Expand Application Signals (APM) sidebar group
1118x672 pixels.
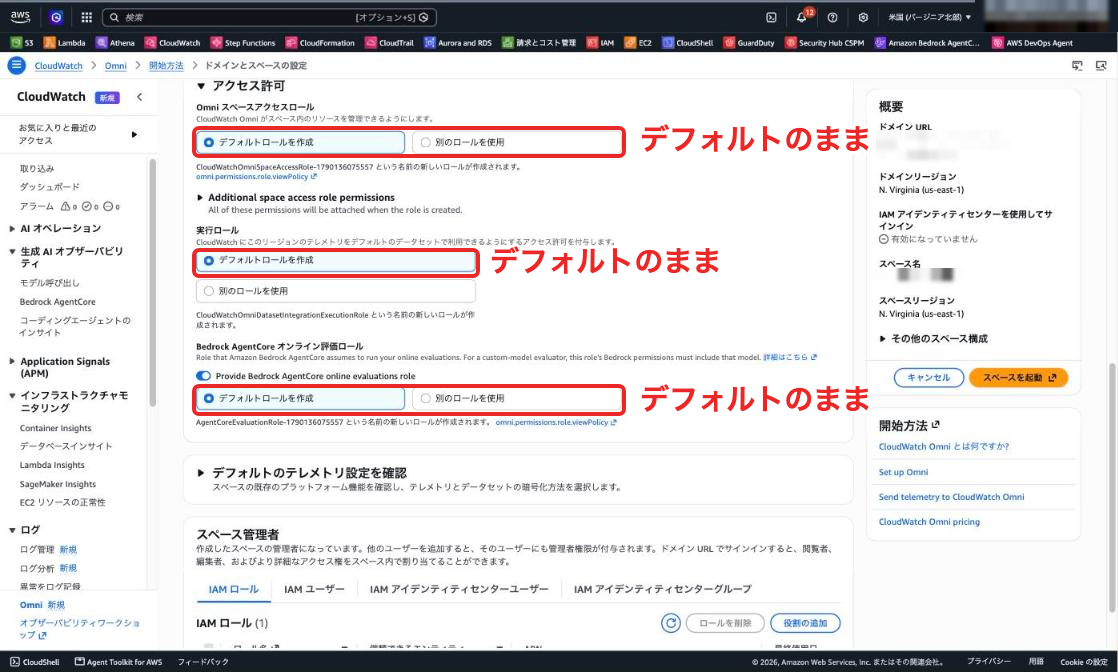[x=12, y=362]
